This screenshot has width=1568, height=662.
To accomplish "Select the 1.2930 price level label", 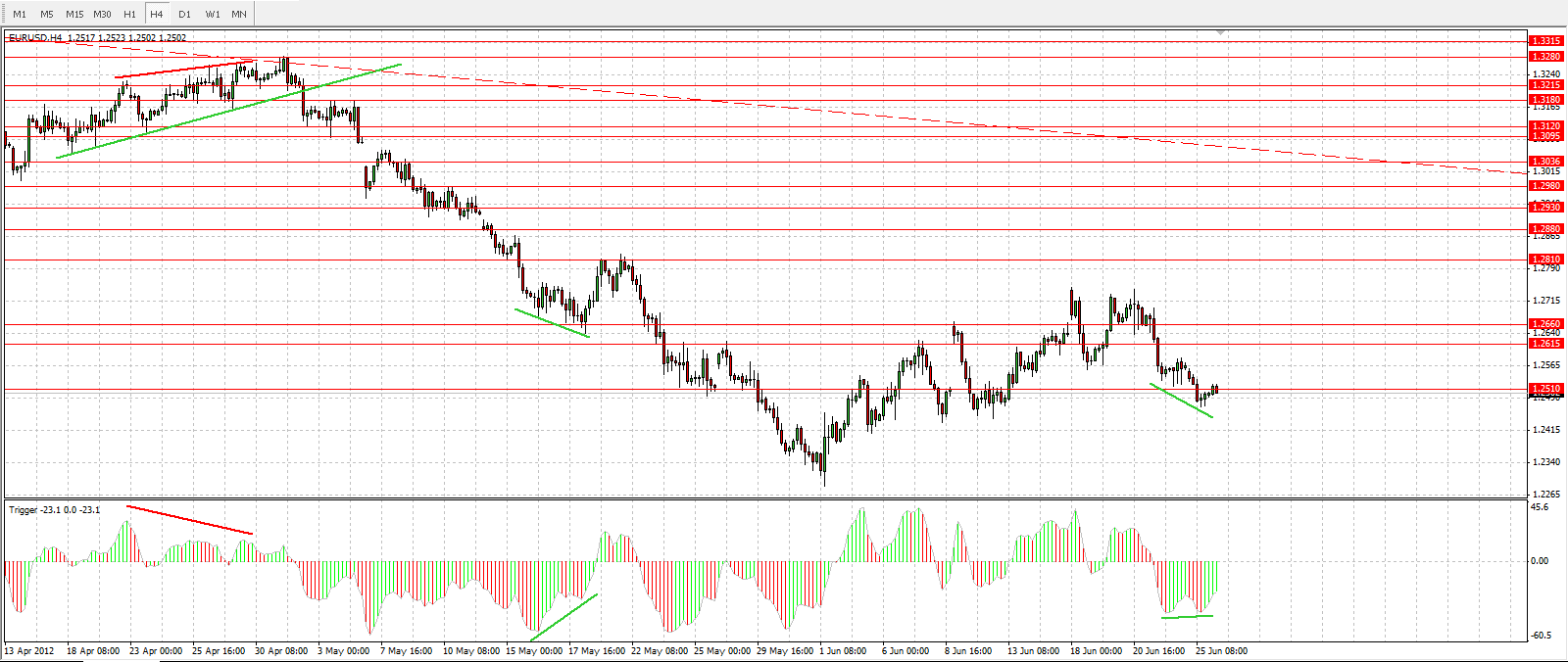I will tap(1546, 208).
